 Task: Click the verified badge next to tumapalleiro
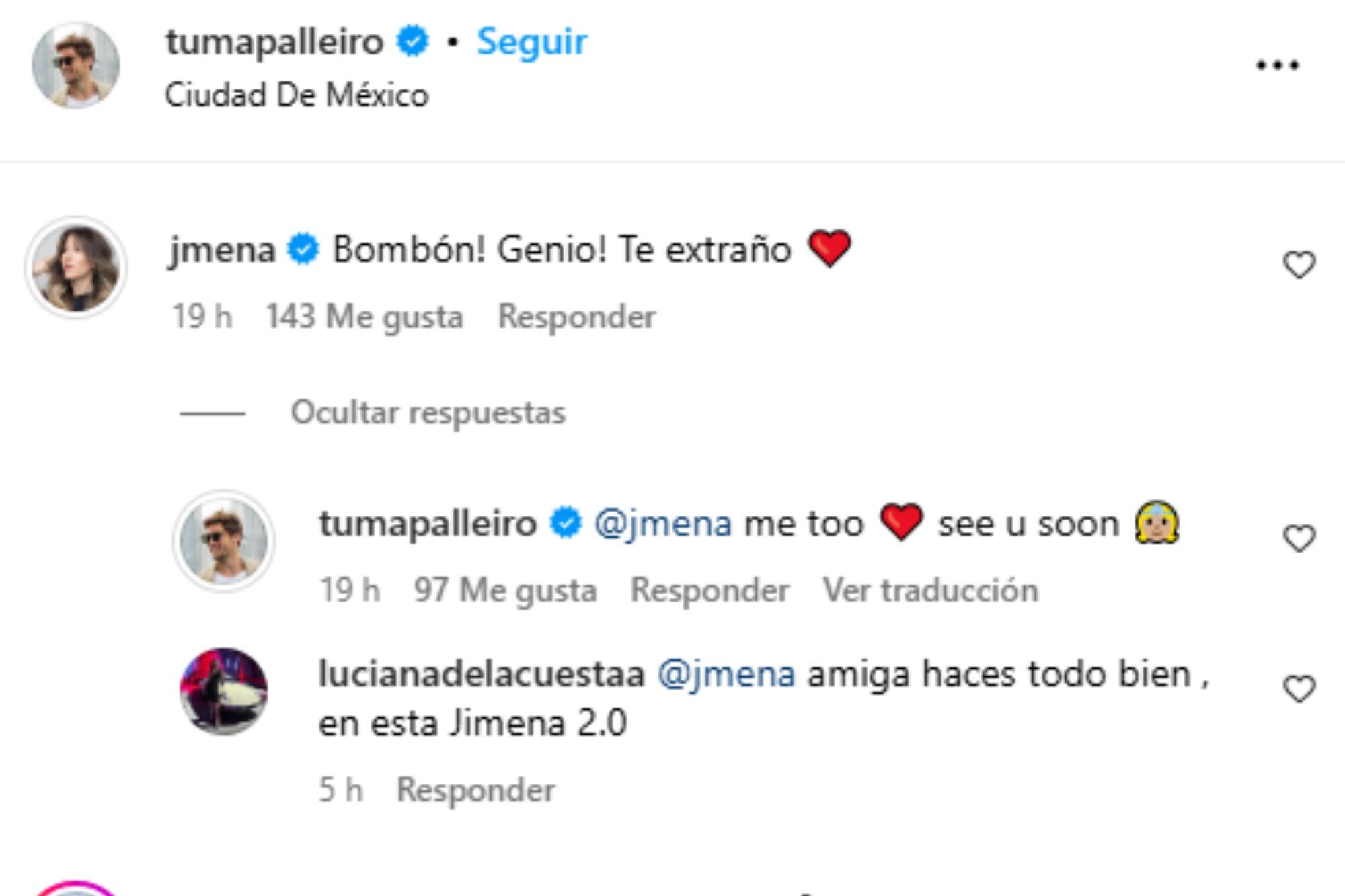pyautogui.click(x=411, y=40)
